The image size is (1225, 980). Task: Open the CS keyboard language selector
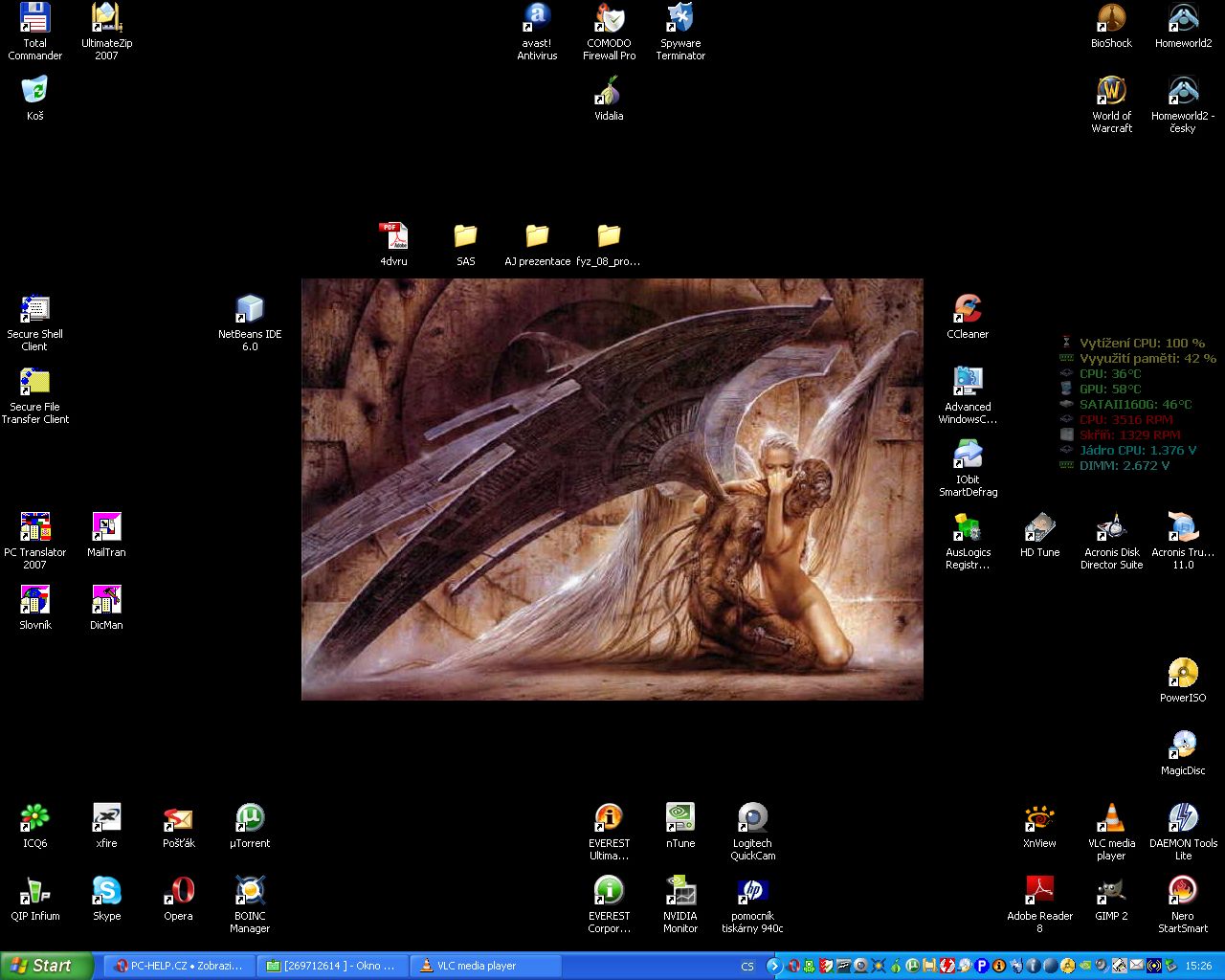click(747, 967)
